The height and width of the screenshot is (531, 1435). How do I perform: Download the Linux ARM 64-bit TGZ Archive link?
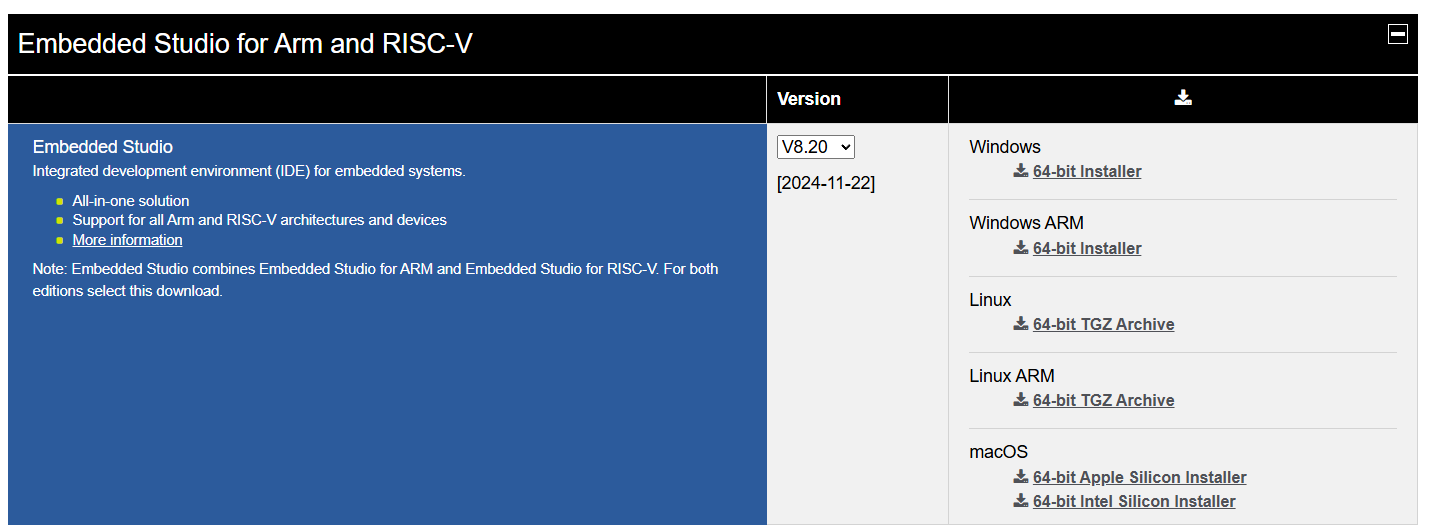[1104, 400]
